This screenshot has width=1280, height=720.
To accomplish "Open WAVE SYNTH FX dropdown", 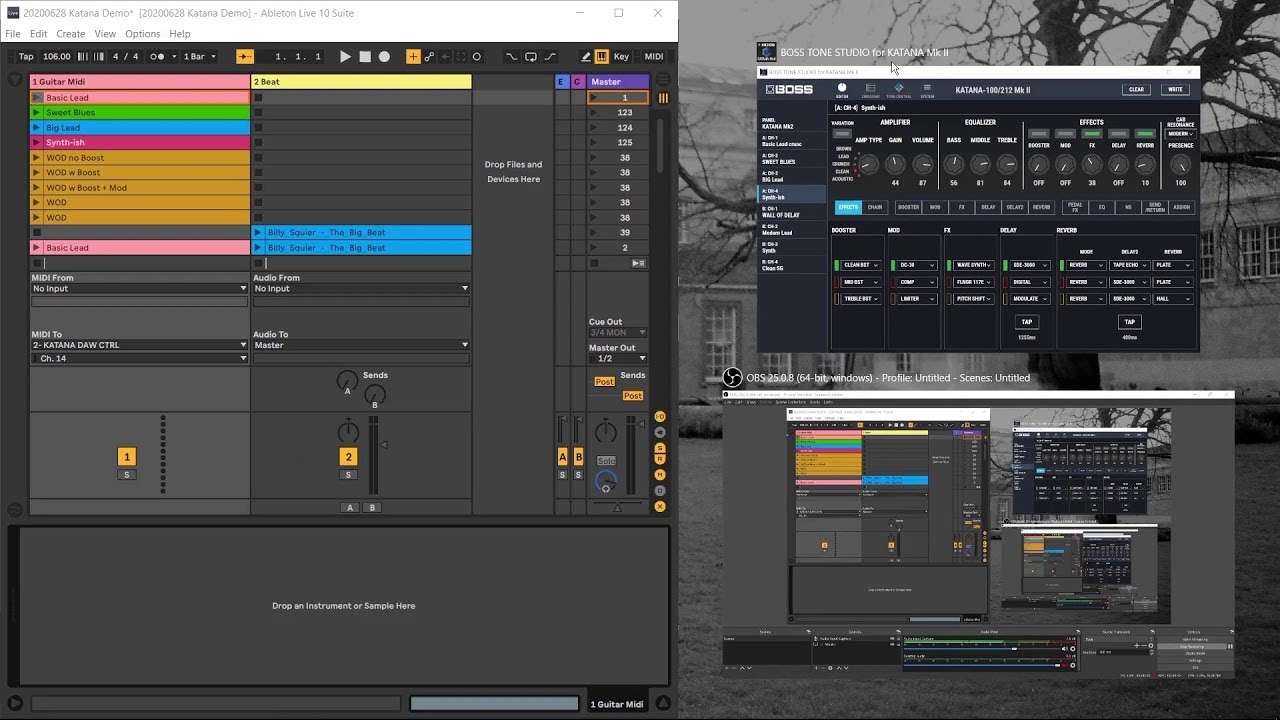I will (972, 265).
